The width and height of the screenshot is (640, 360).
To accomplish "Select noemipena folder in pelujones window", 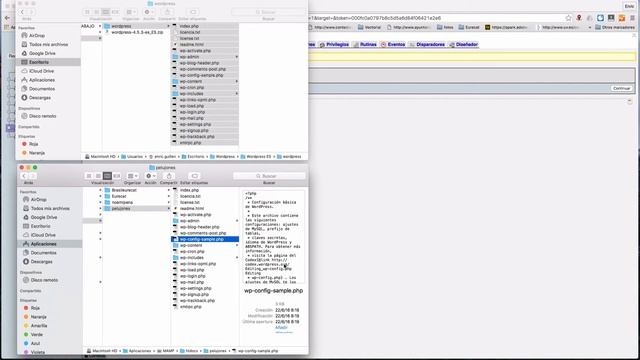I will click(122, 202).
